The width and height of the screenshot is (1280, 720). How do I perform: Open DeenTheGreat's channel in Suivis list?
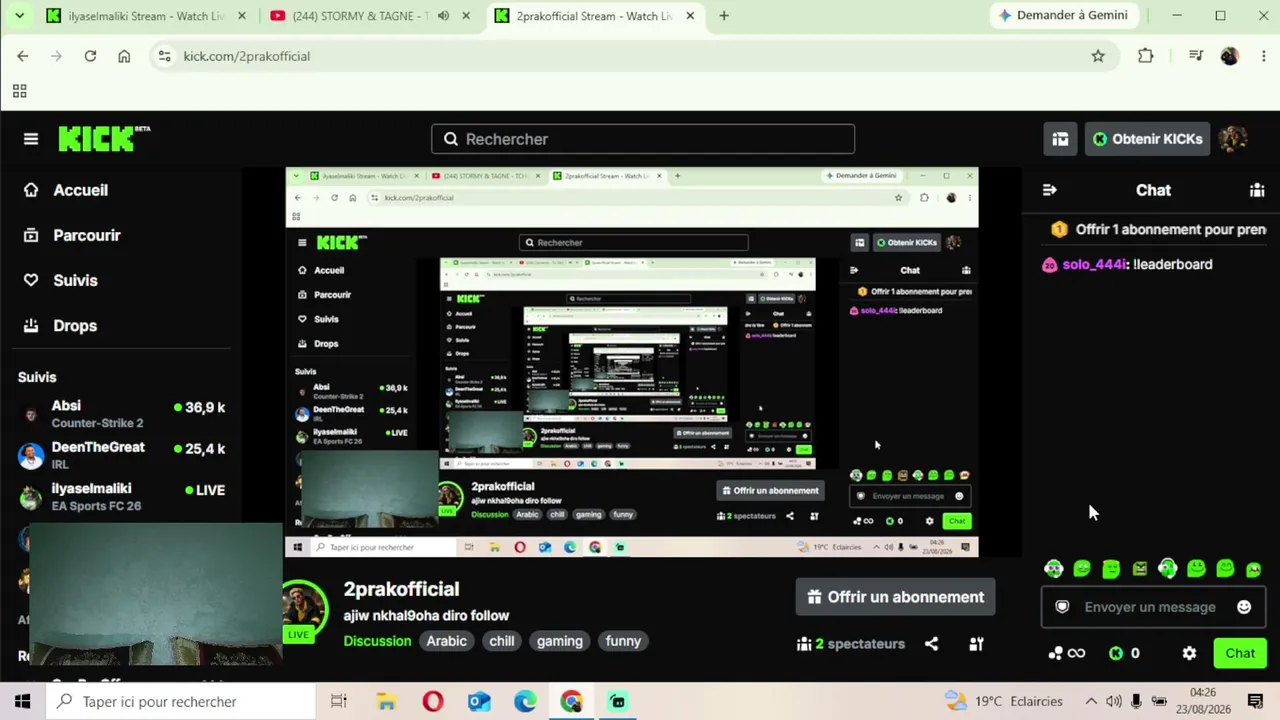[x=122, y=455]
